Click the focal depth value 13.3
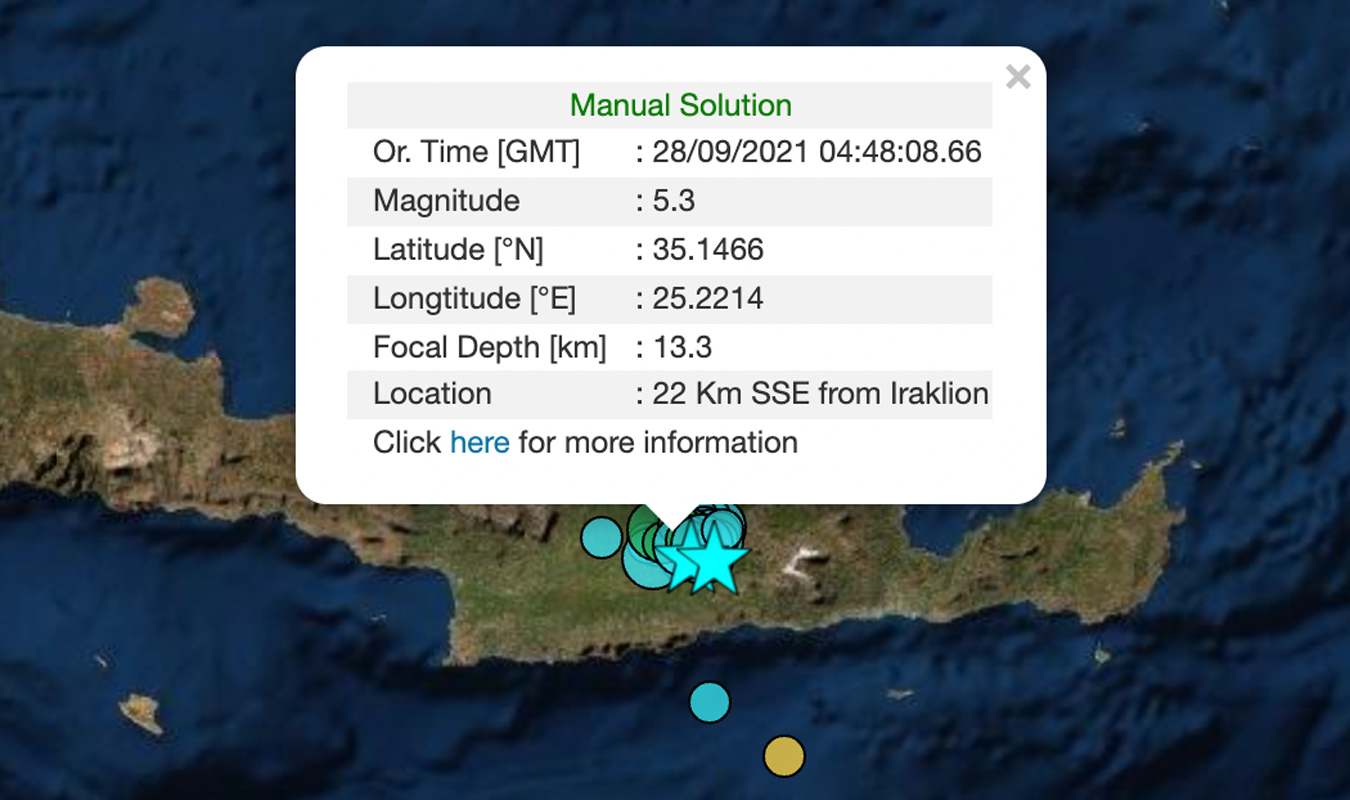The width and height of the screenshot is (1350, 800). point(681,347)
